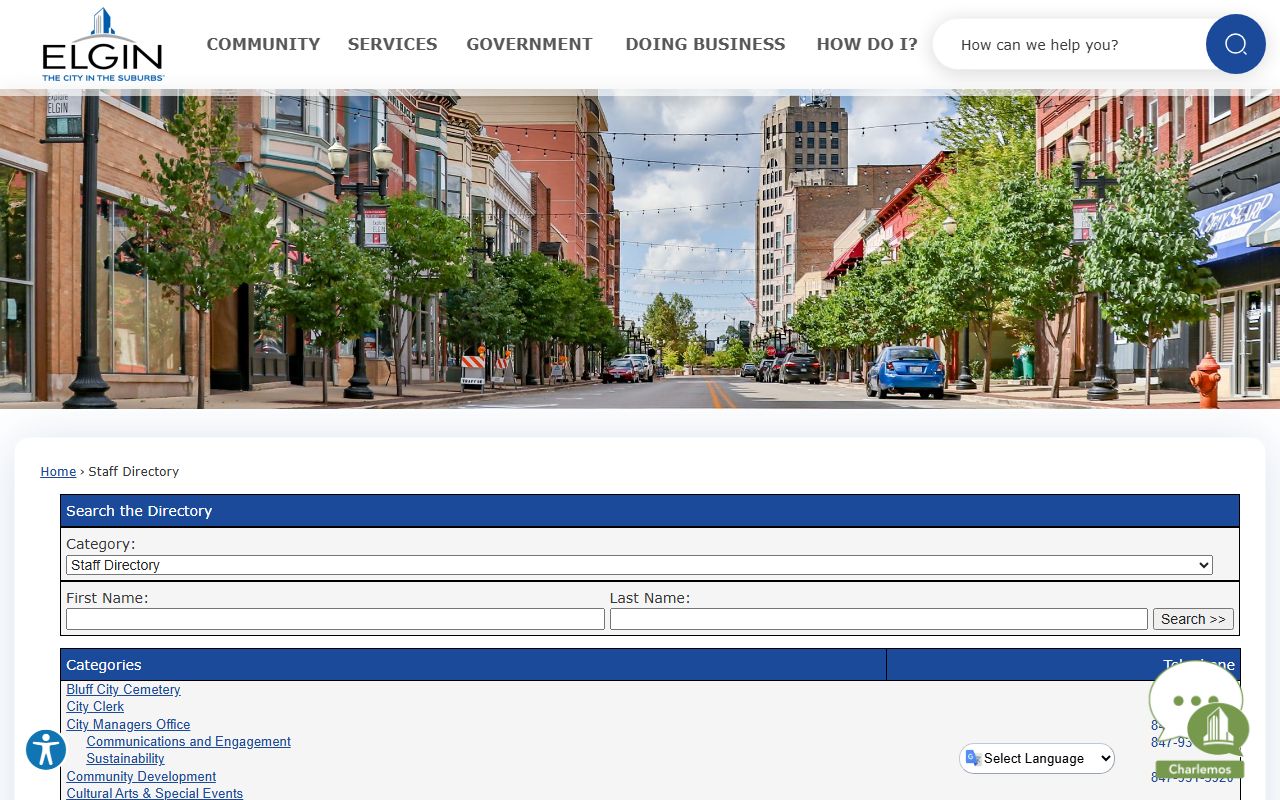Image resolution: width=1280 pixels, height=800 pixels.
Task: Open the SERVICES menu
Action: tap(392, 44)
